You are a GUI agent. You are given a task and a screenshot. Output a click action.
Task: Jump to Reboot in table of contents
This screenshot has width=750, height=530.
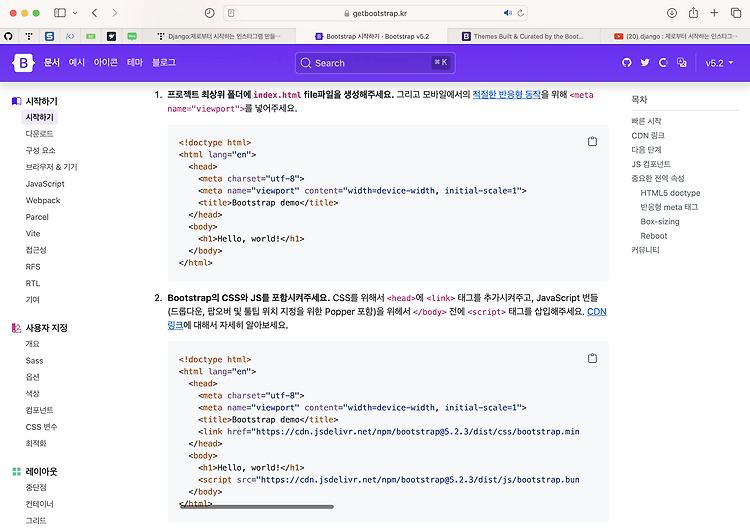tap(654, 236)
